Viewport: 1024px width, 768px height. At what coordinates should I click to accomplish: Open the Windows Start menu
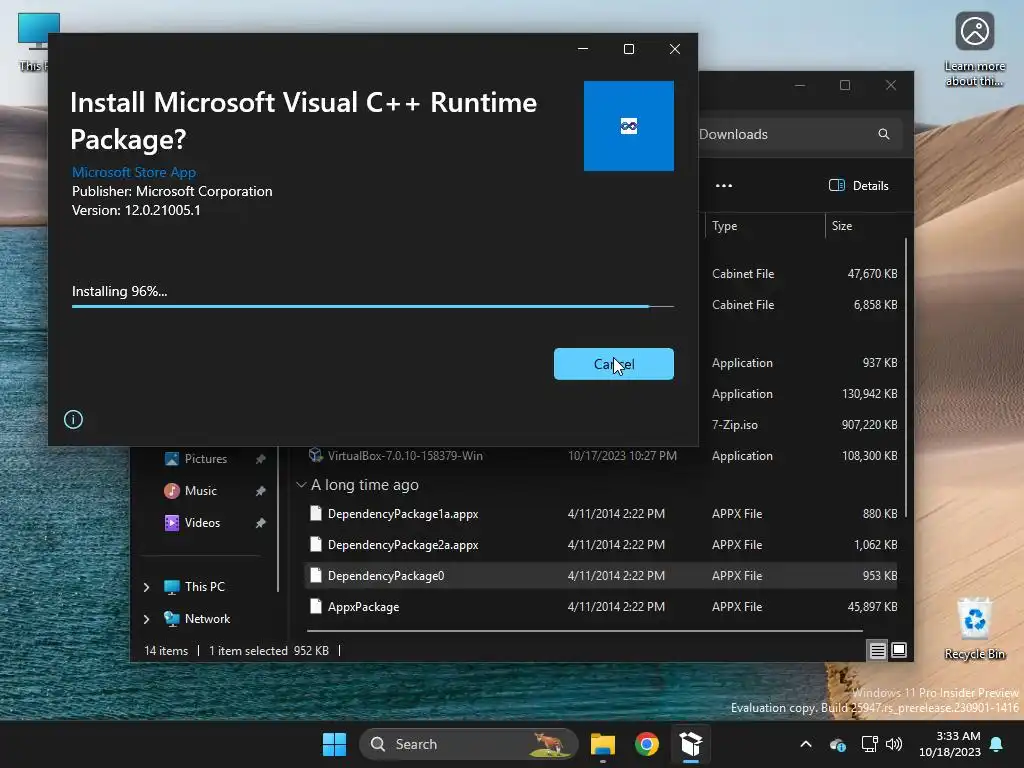click(x=334, y=744)
